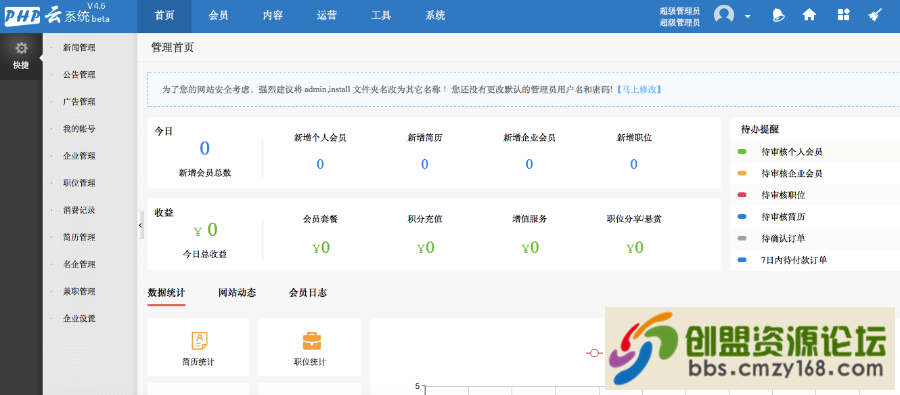The width and height of the screenshot is (900, 395).
Task: Click the 今日总收益 amount
Action: point(205,230)
